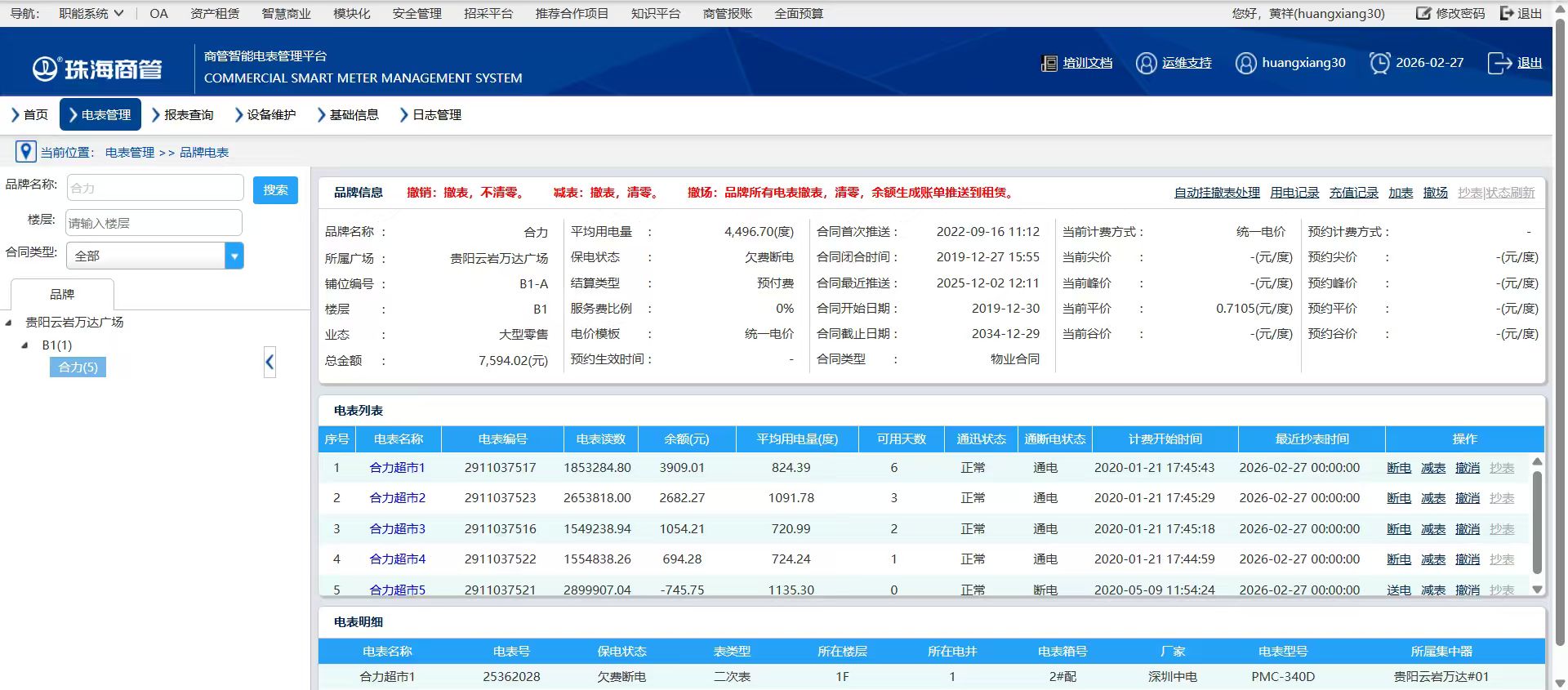Screen dimensions: 1568x690
Task: Switch to the 设备维护 menu
Action: pyautogui.click(x=265, y=115)
